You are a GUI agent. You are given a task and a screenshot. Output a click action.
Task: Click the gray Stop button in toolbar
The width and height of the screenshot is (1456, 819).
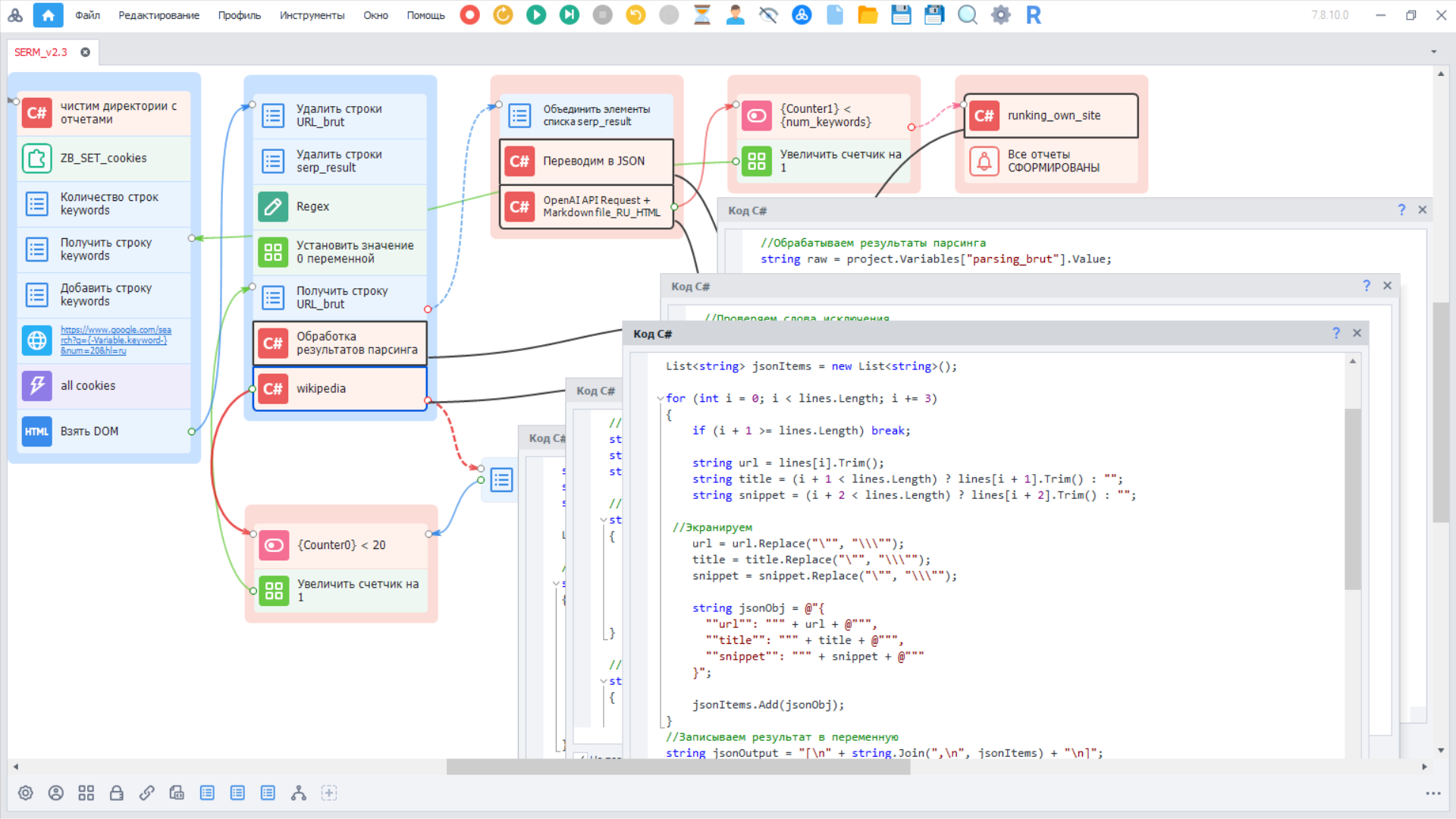[x=603, y=14]
